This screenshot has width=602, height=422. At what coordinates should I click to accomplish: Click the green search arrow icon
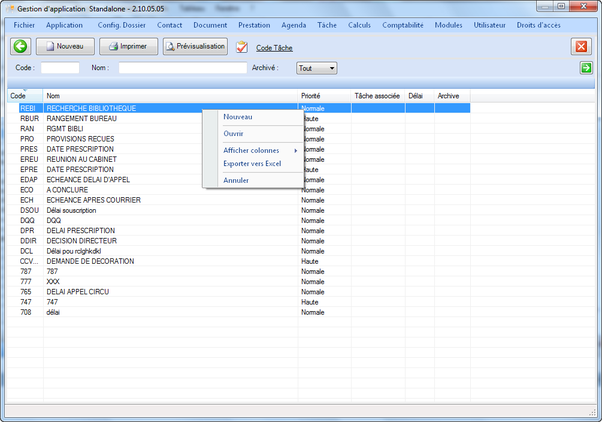(585, 68)
